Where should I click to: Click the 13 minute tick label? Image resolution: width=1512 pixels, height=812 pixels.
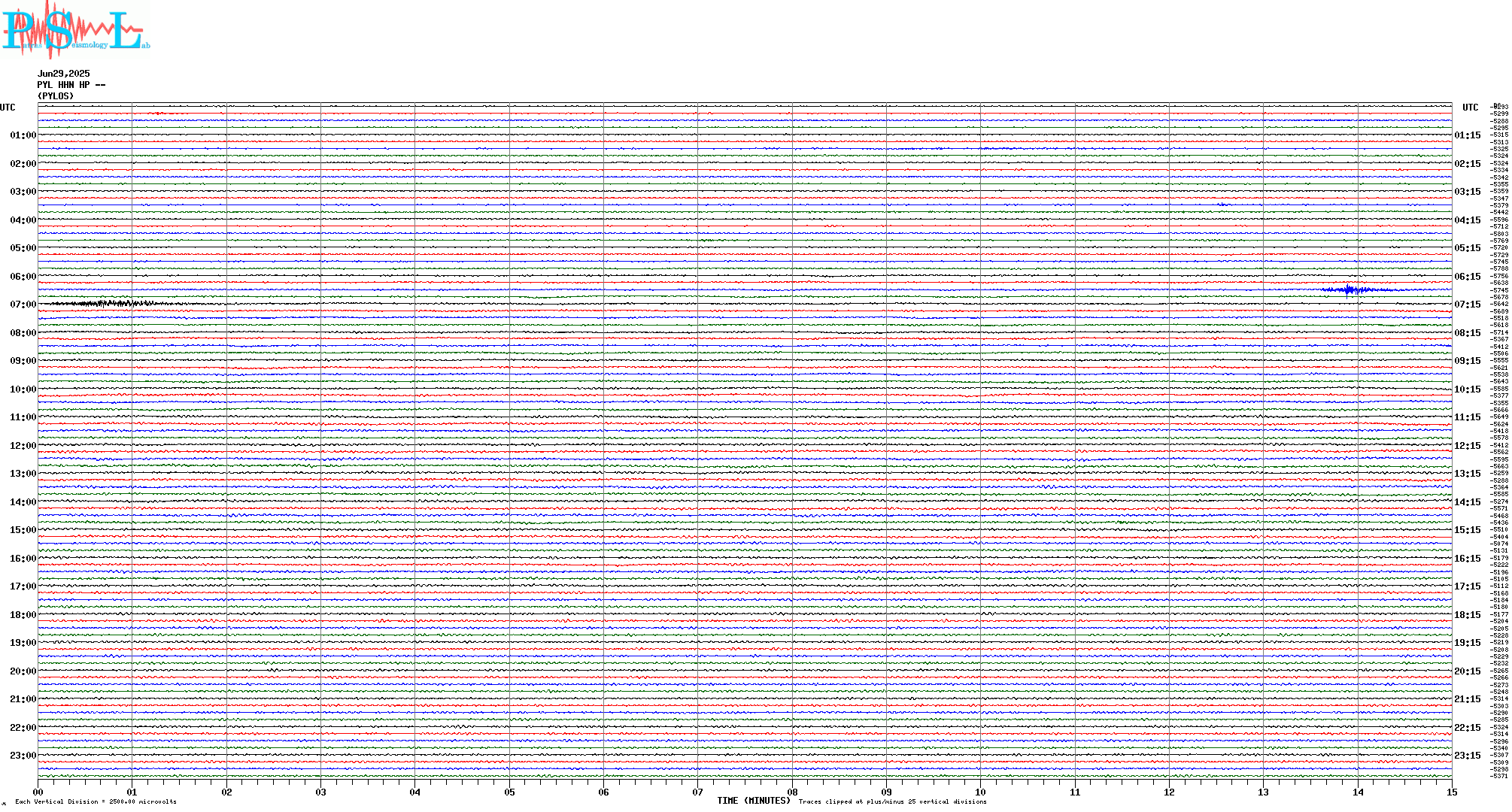[1264, 792]
